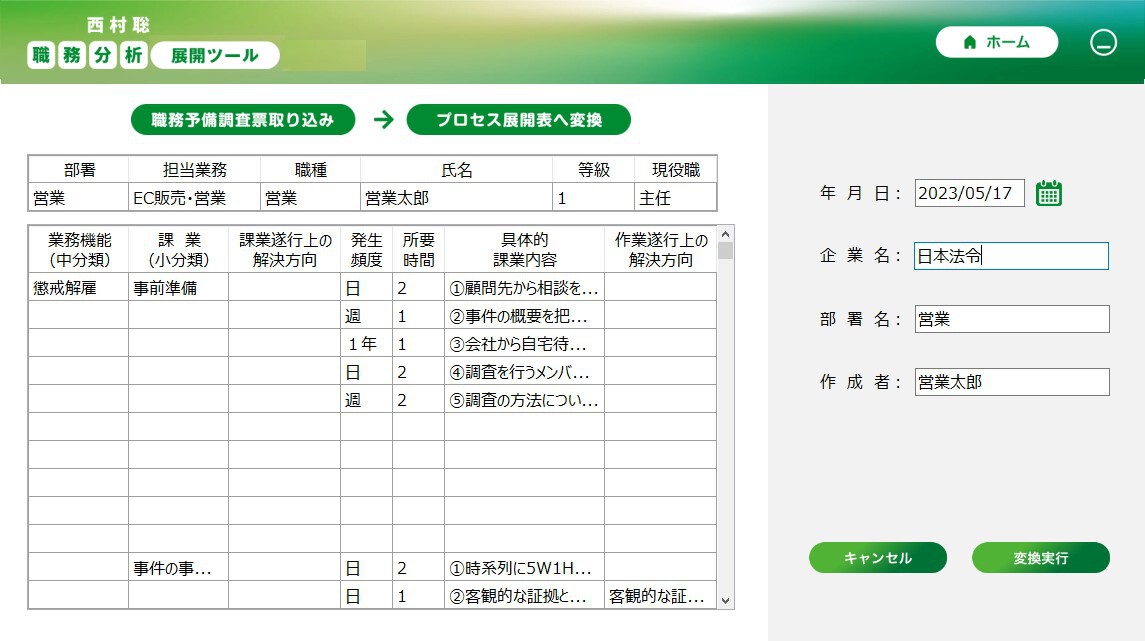The height and width of the screenshot is (641, 1145).
Task: Click the 部署名 text field
Action: click(x=1011, y=319)
